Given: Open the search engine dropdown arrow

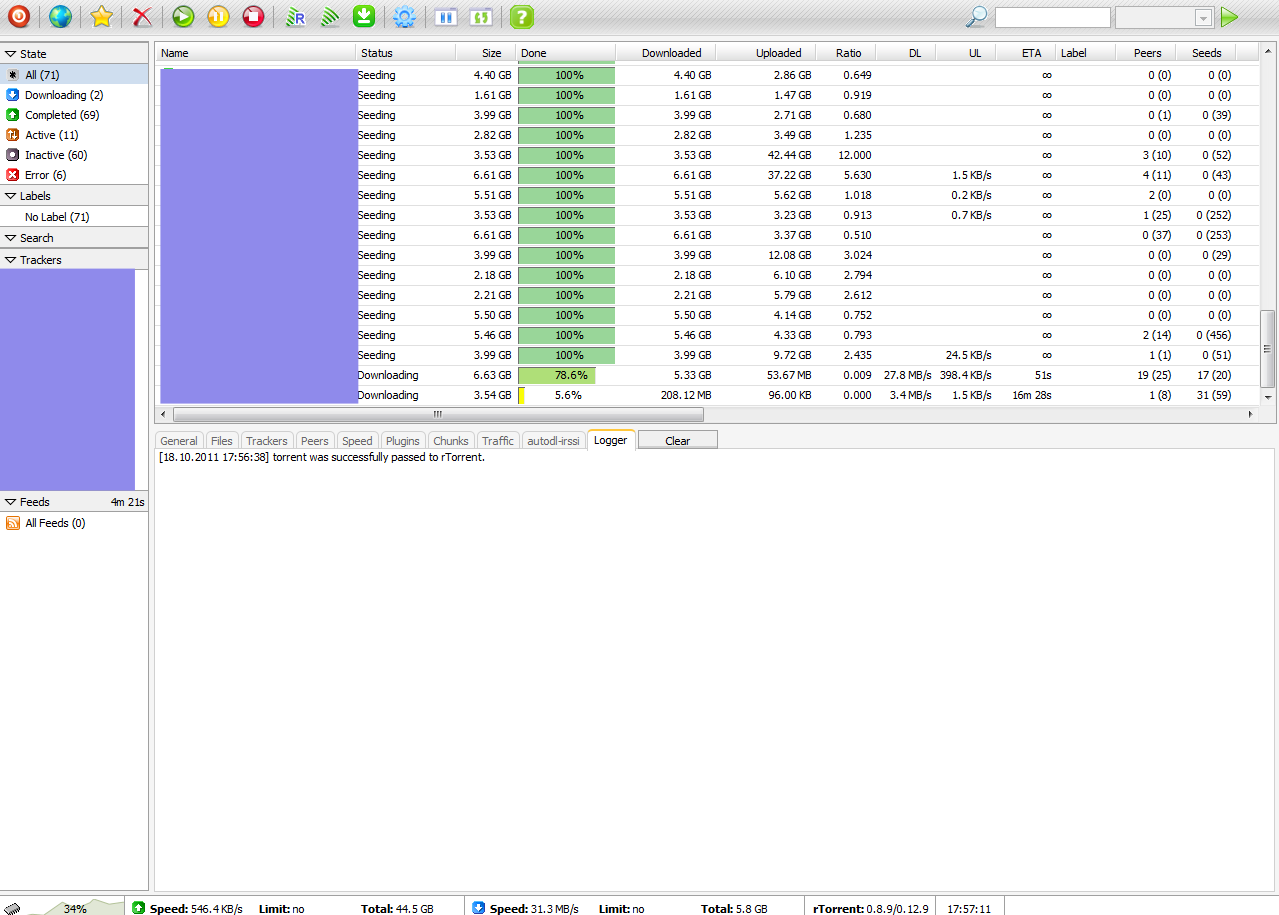Looking at the screenshot, I should point(1203,18).
